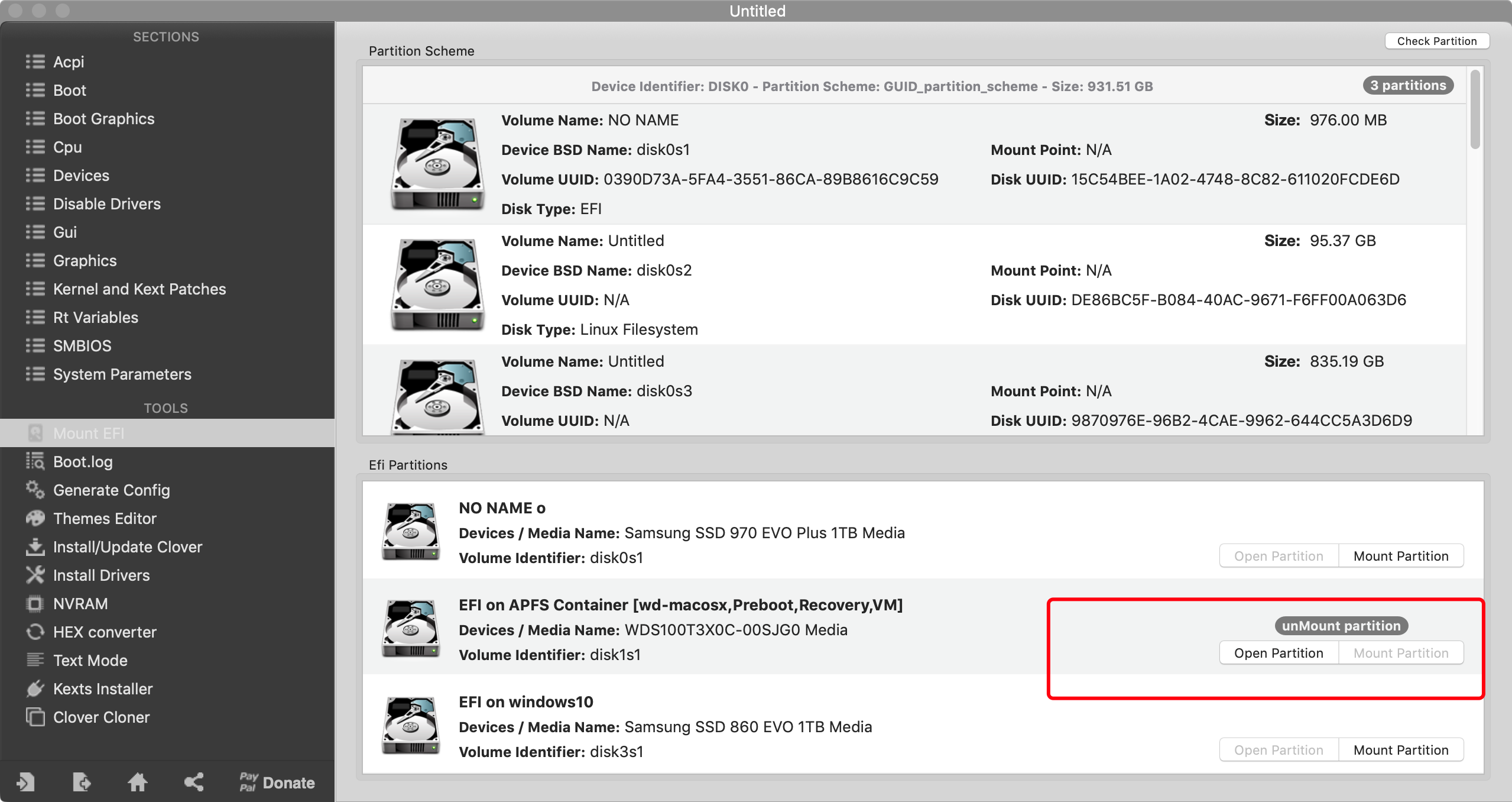Click the Check Partition button
The width and height of the screenshot is (1512, 802).
(1436, 41)
